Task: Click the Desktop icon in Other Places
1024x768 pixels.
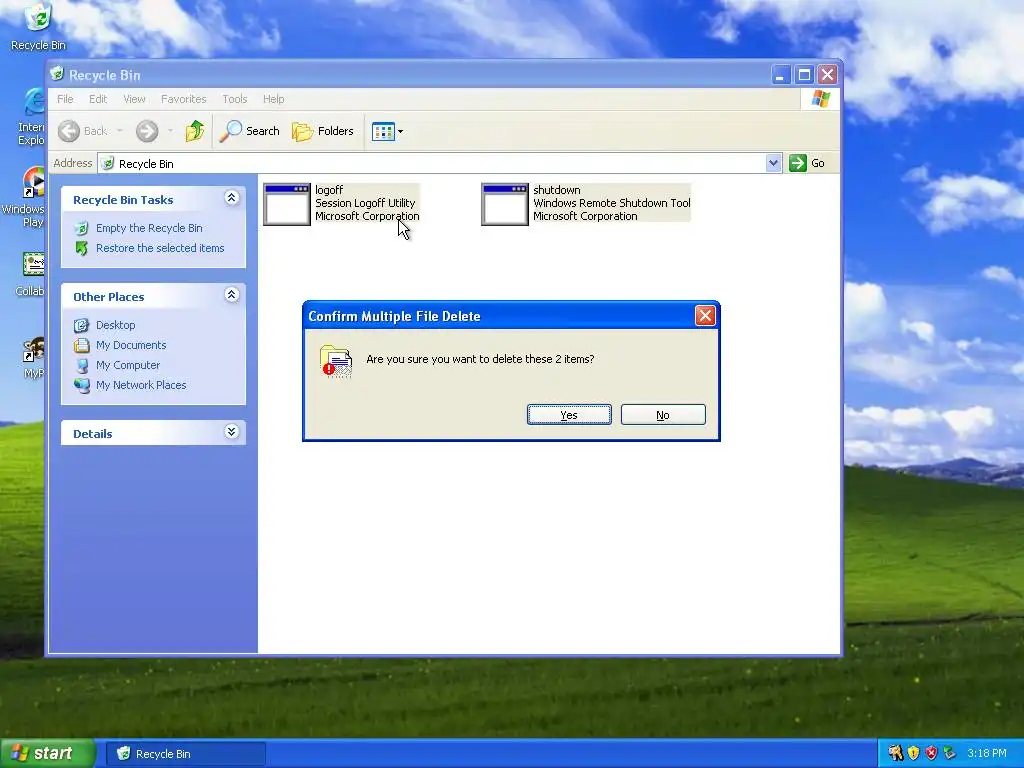Action: click(82, 325)
